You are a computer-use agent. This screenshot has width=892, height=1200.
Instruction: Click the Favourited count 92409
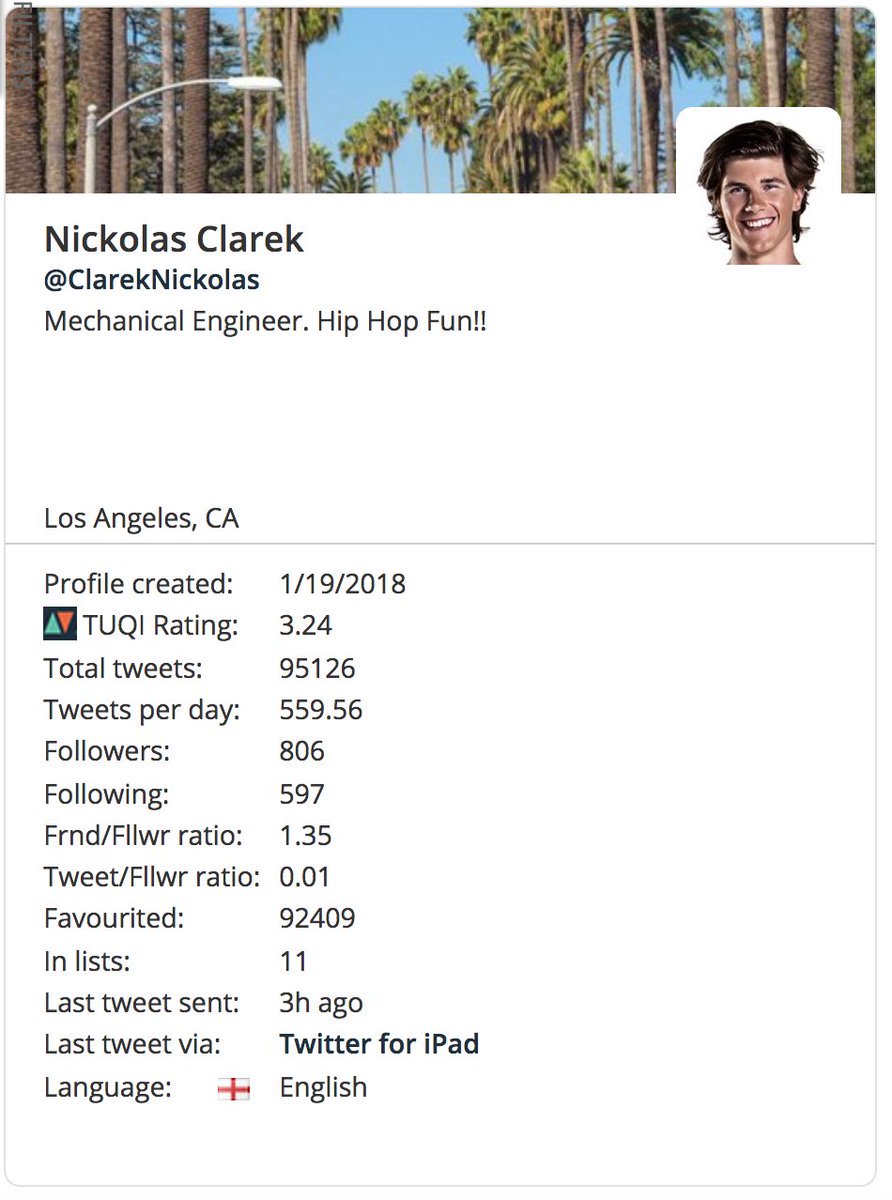point(317,919)
